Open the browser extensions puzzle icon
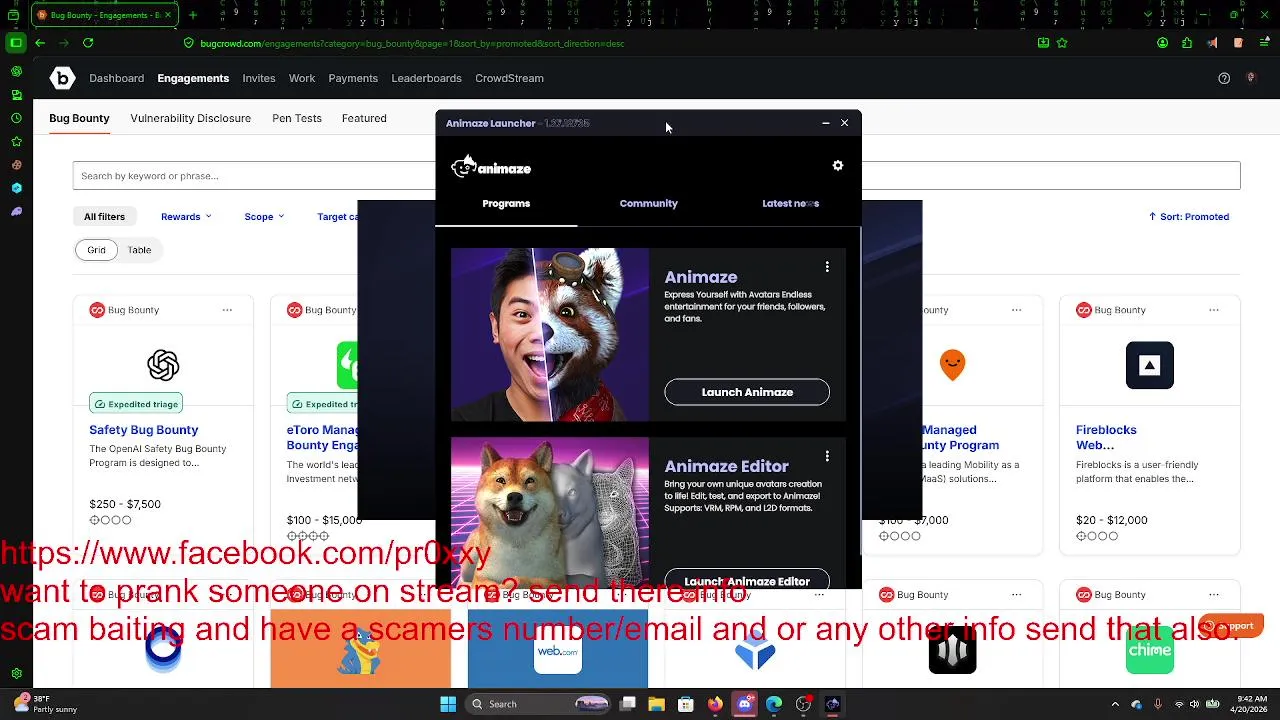This screenshot has width=1280, height=720. pyautogui.click(x=1187, y=43)
